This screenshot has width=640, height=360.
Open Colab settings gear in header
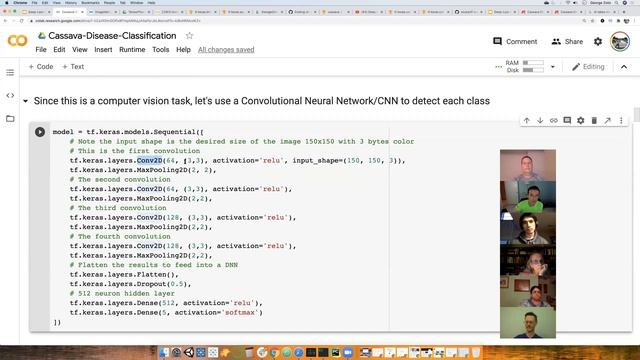[x=598, y=42]
